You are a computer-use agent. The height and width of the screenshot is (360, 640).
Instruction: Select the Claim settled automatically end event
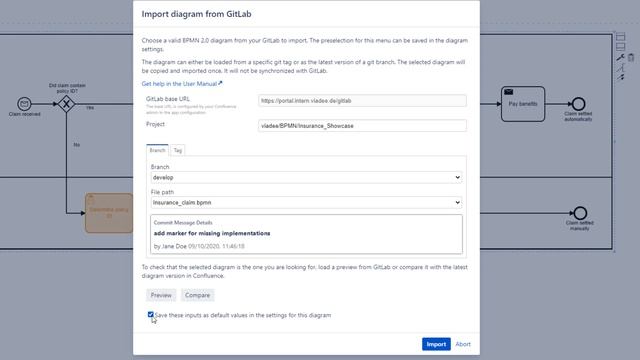[x=578, y=104]
